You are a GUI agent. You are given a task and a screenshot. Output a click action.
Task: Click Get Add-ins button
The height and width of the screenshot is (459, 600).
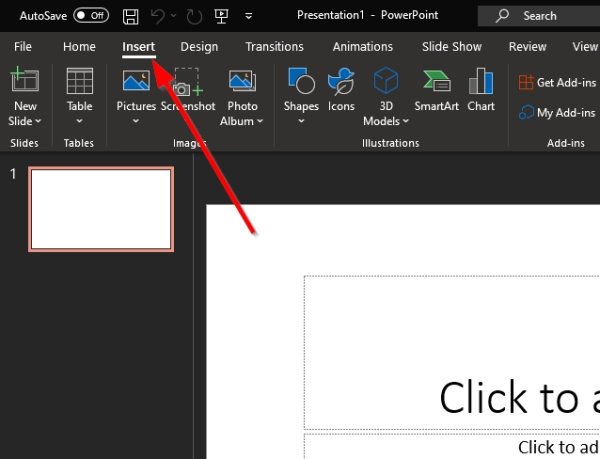coord(557,82)
